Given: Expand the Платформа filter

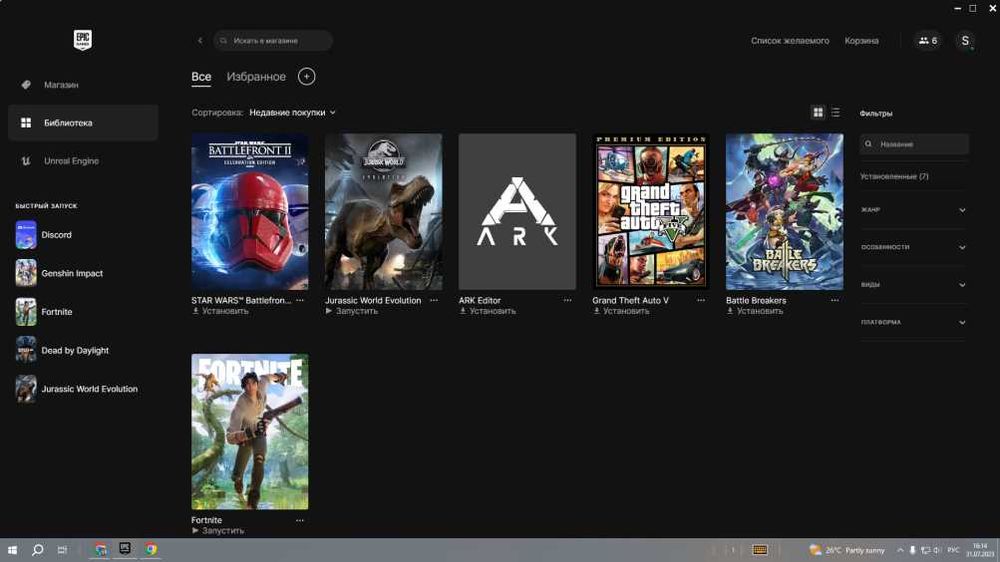Looking at the screenshot, I should [x=913, y=322].
